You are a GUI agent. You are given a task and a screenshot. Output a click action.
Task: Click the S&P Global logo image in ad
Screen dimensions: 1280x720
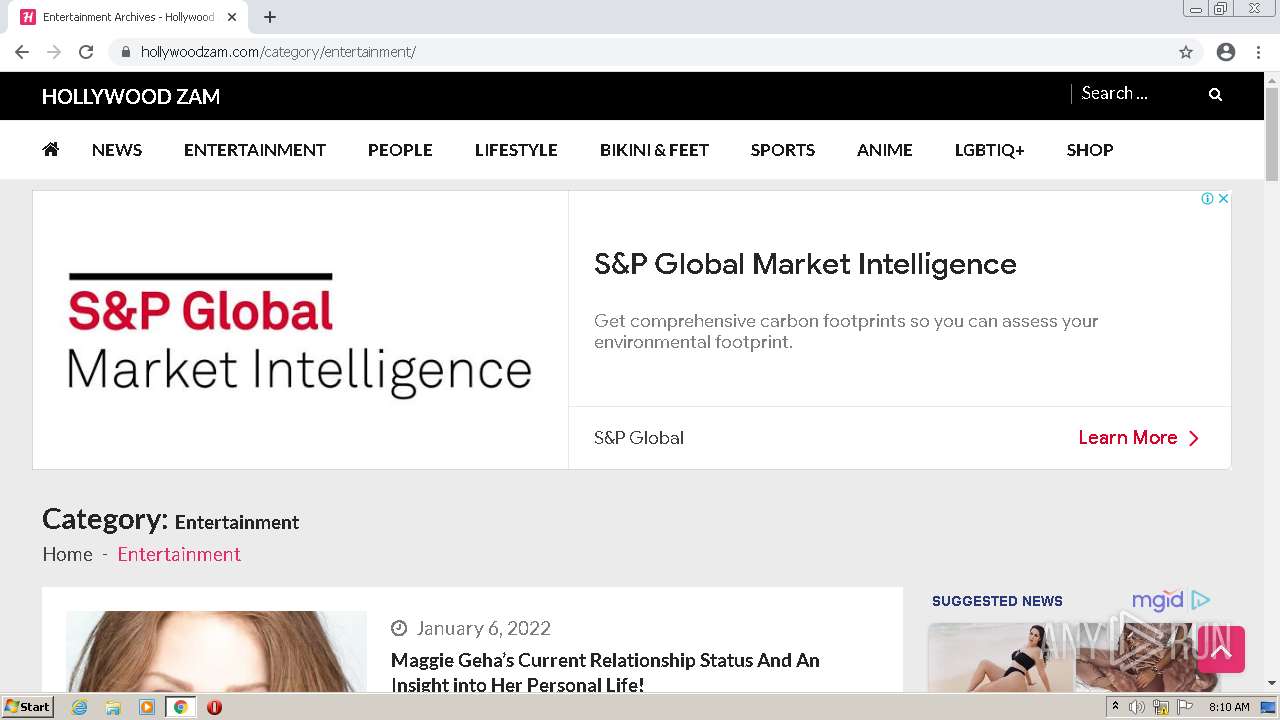pos(300,330)
